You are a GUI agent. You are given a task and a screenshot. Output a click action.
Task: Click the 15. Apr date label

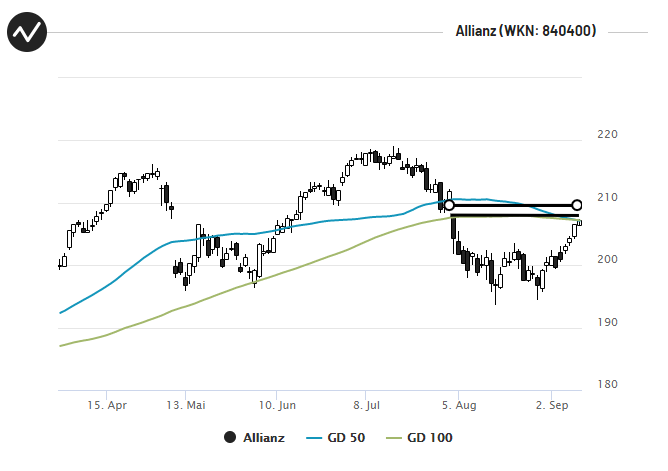(107, 405)
